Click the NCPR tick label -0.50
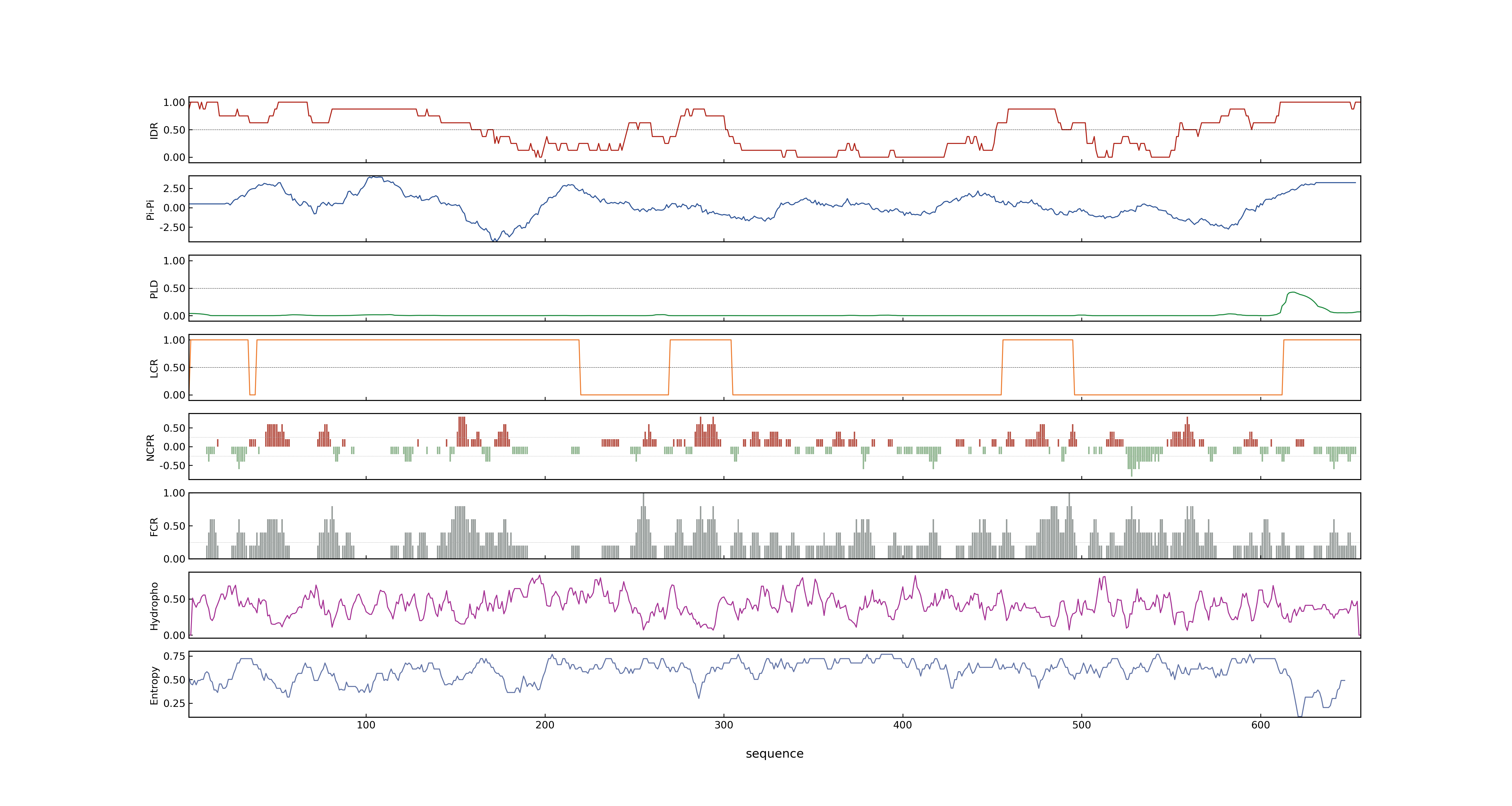Image resolution: width=1512 pixels, height=806 pixels. (x=172, y=466)
